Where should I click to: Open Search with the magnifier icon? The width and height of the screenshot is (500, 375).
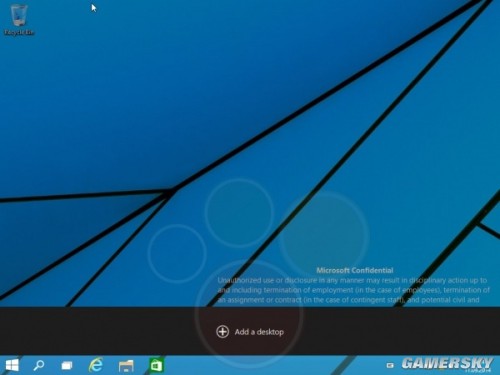(x=39, y=365)
